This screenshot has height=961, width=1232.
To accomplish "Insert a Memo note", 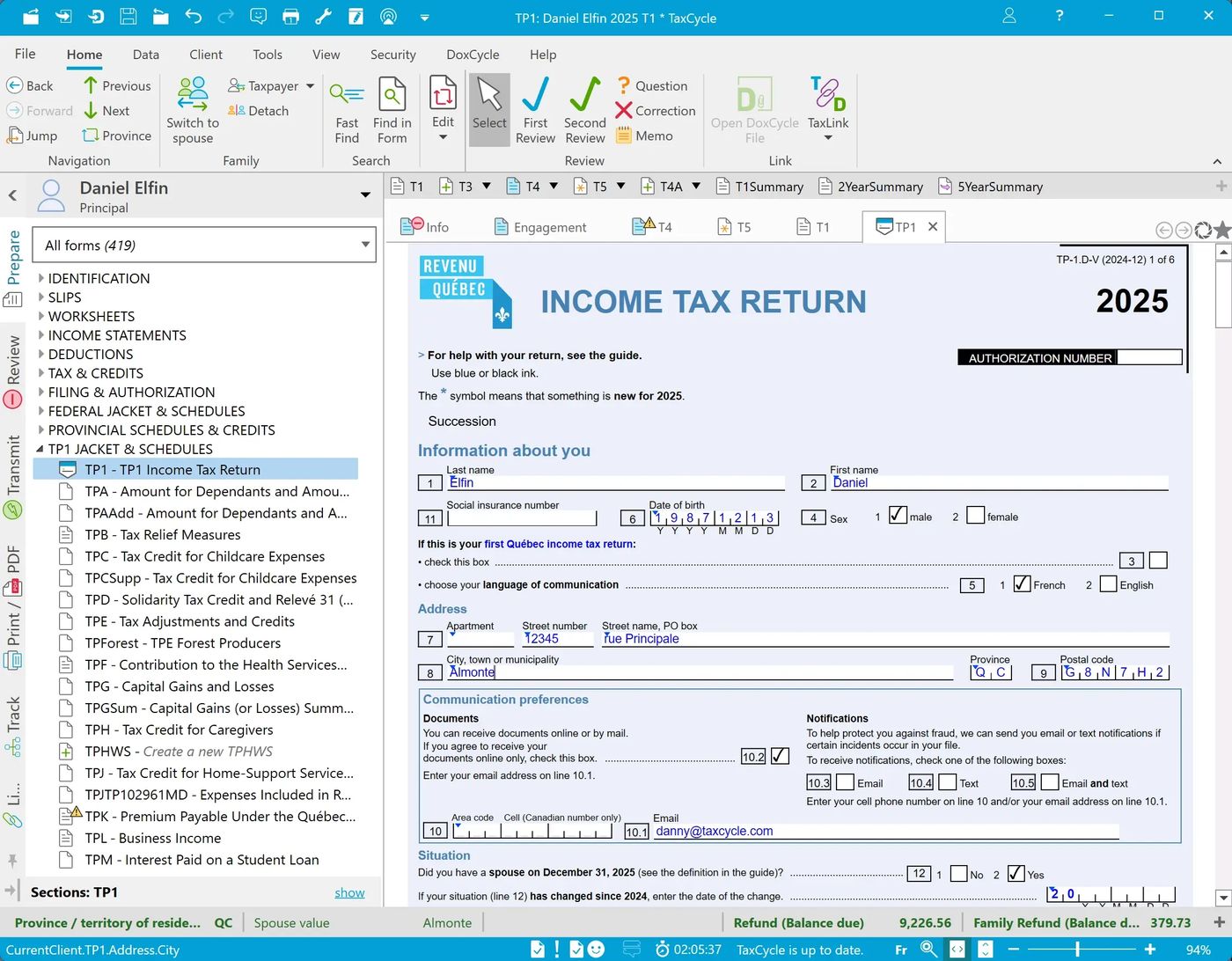I will click(645, 136).
